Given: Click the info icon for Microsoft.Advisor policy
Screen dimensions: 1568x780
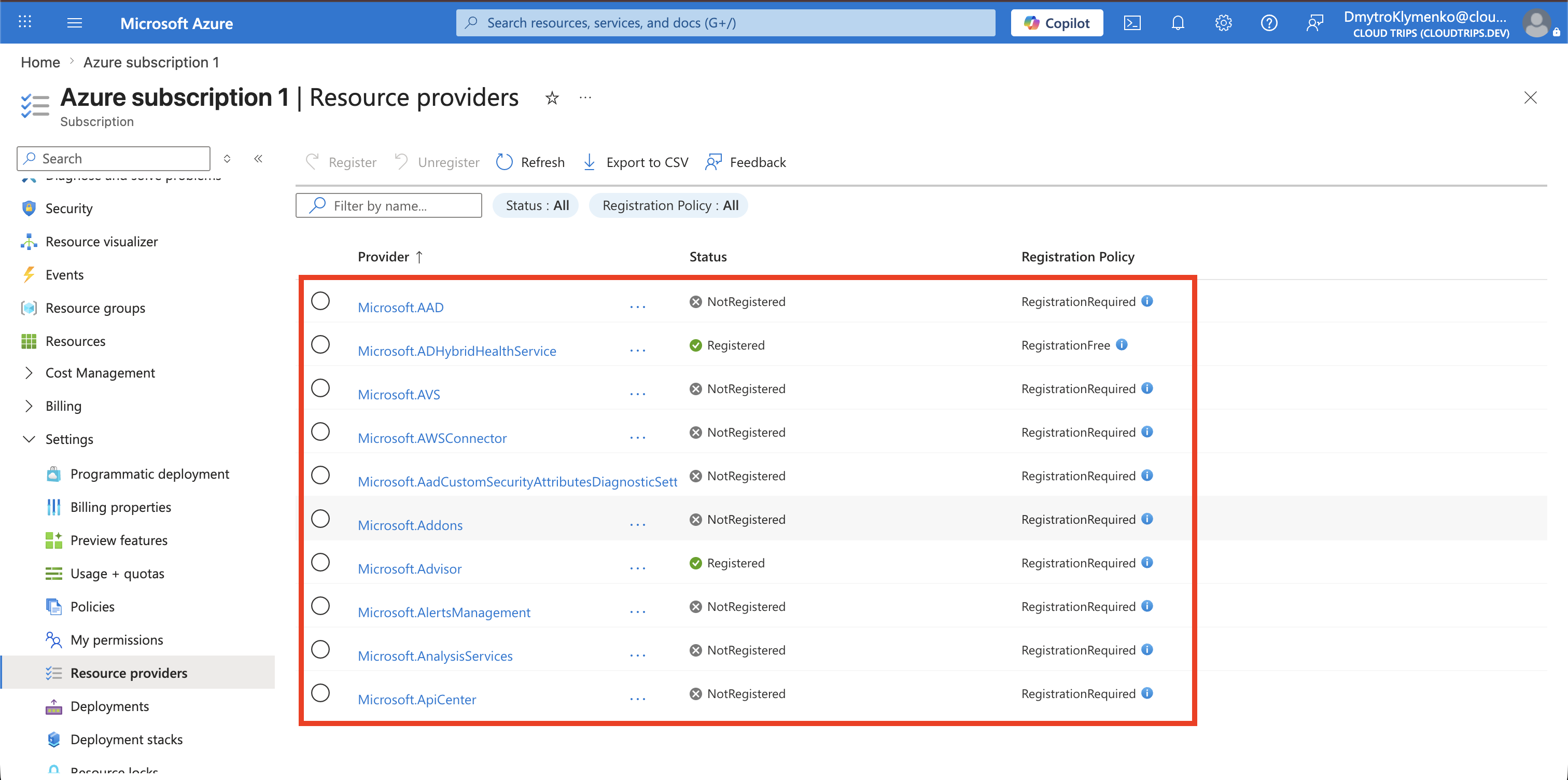Looking at the screenshot, I should (x=1147, y=562).
